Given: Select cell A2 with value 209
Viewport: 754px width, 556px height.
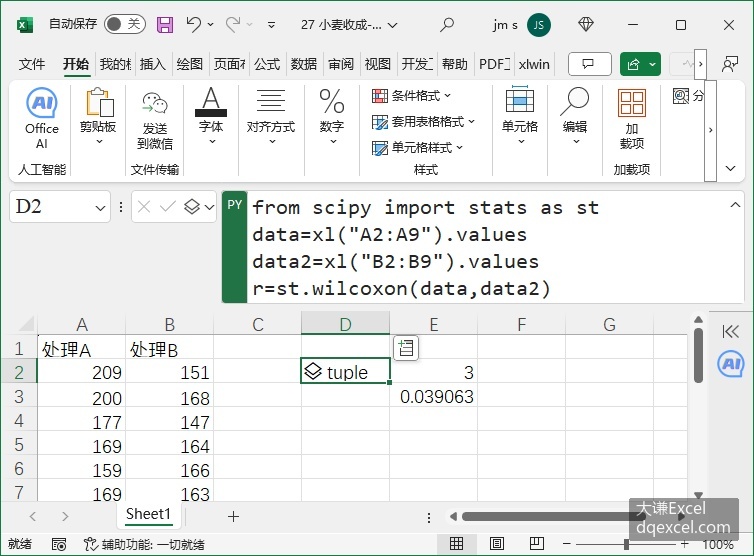Looking at the screenshot, I should 82,372.
